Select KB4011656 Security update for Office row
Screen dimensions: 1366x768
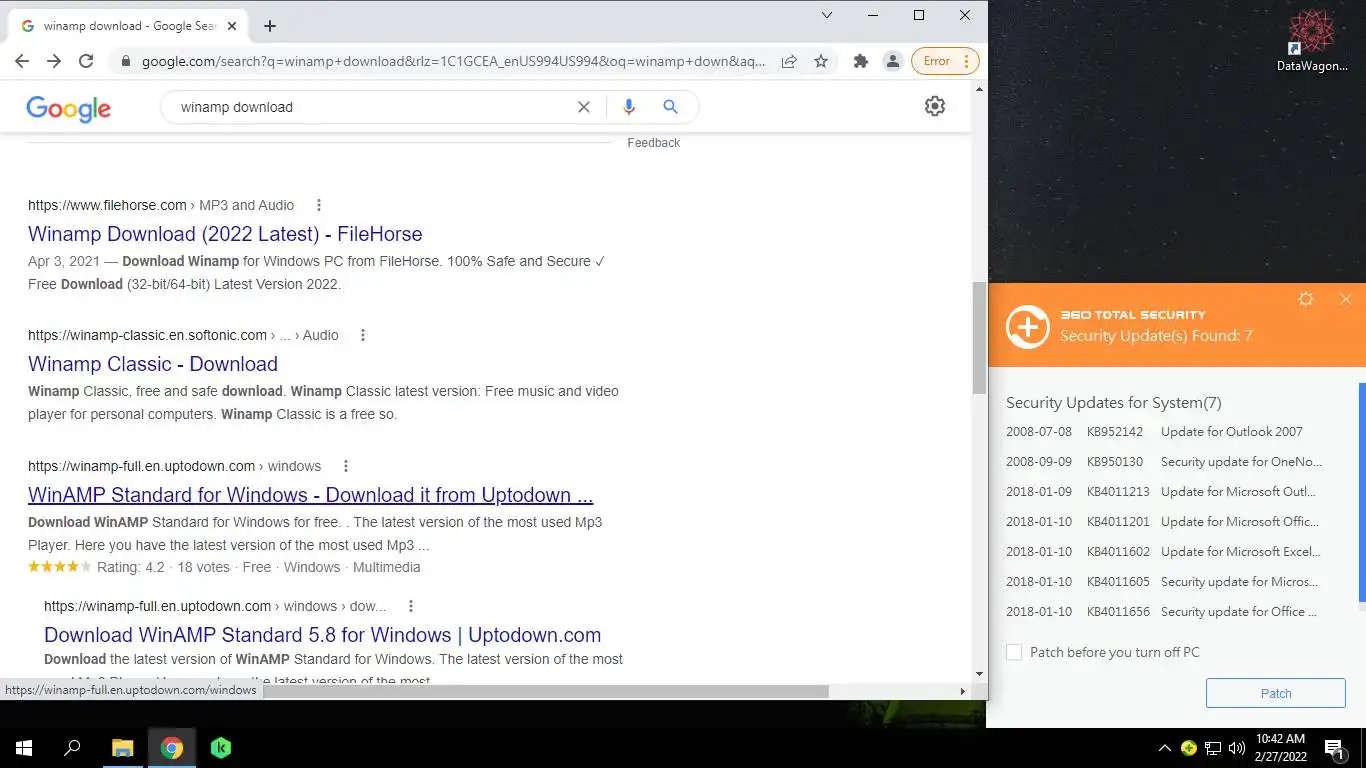[1164, 612]
